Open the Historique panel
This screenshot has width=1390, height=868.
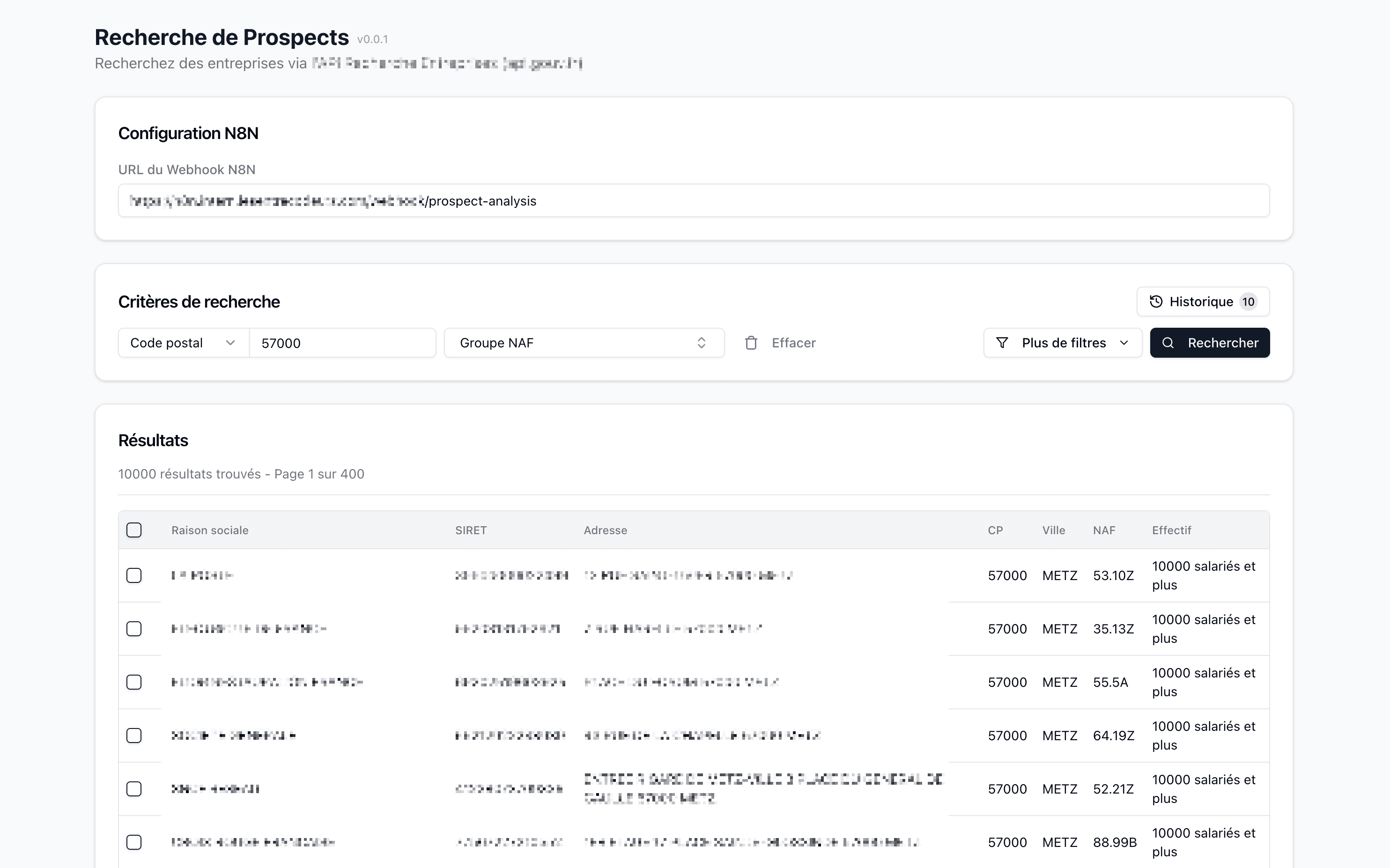click(1201, 302)
